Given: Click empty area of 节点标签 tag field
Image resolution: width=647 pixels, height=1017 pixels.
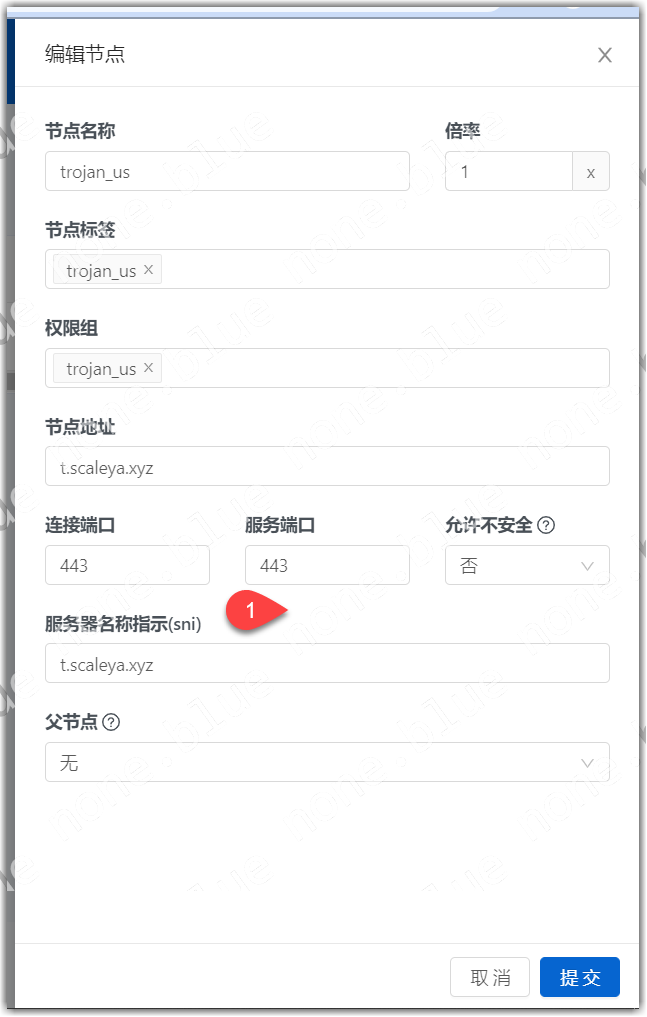Looking at the screenshot, I should (x=386, y=269).
